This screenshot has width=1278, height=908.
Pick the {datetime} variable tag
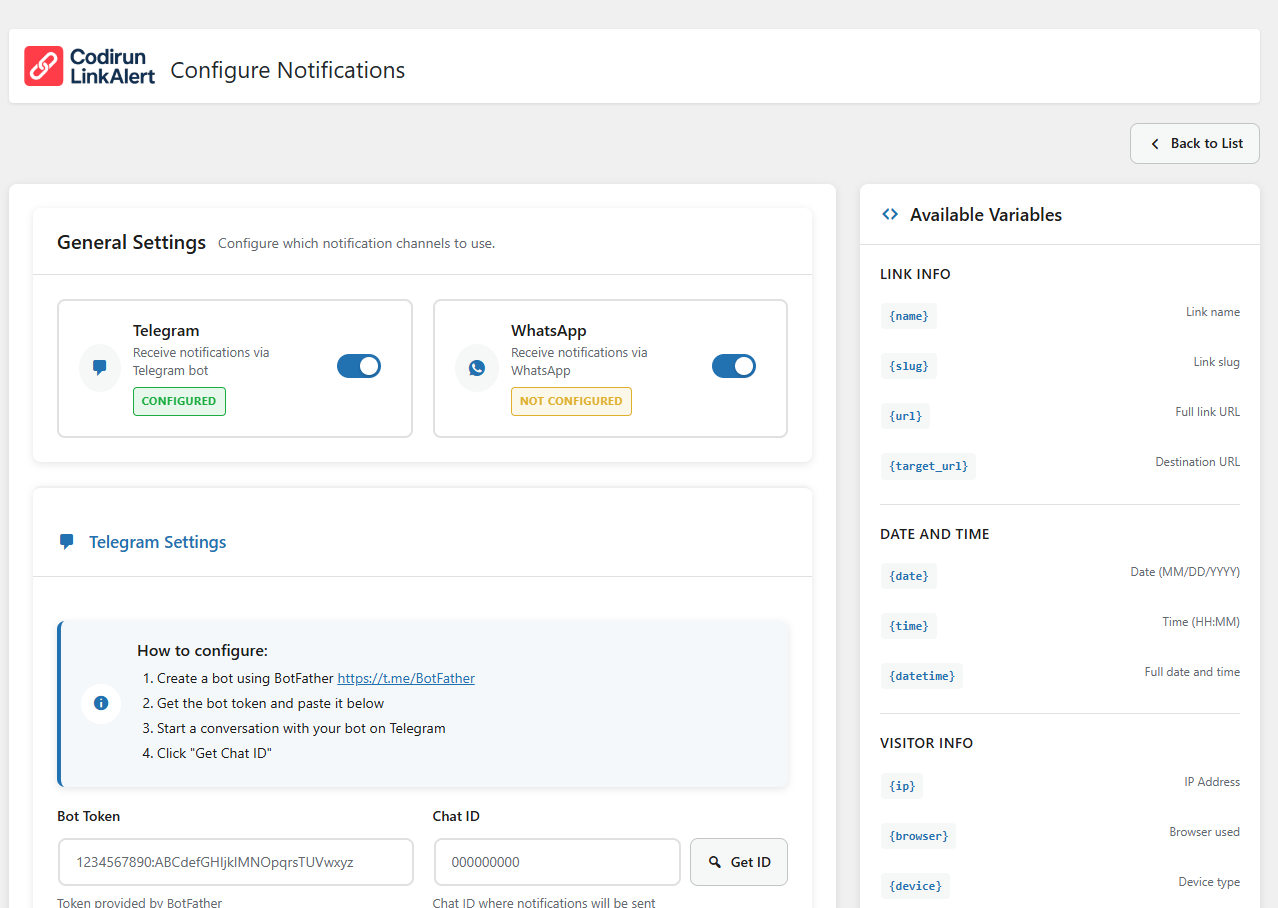coord(921,676)
